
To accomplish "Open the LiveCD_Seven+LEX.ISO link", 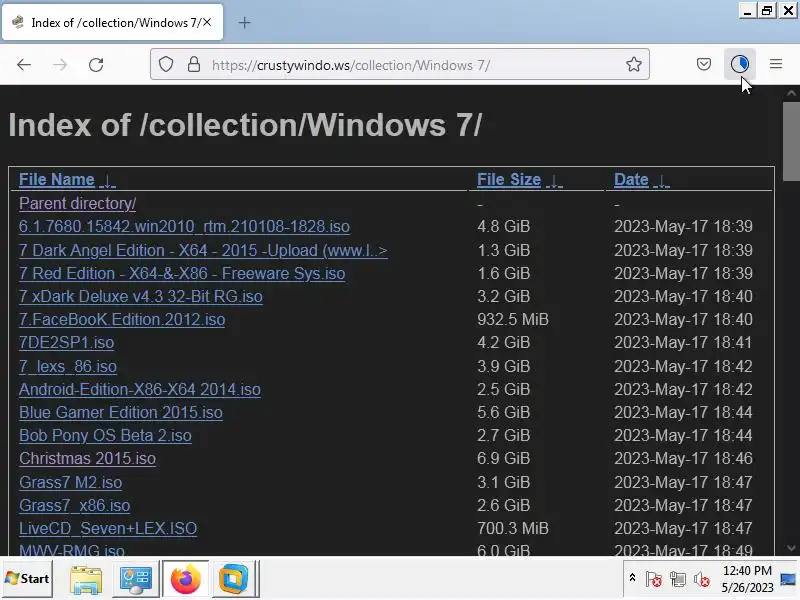I will pyautogui.click(x=108, y=528).
